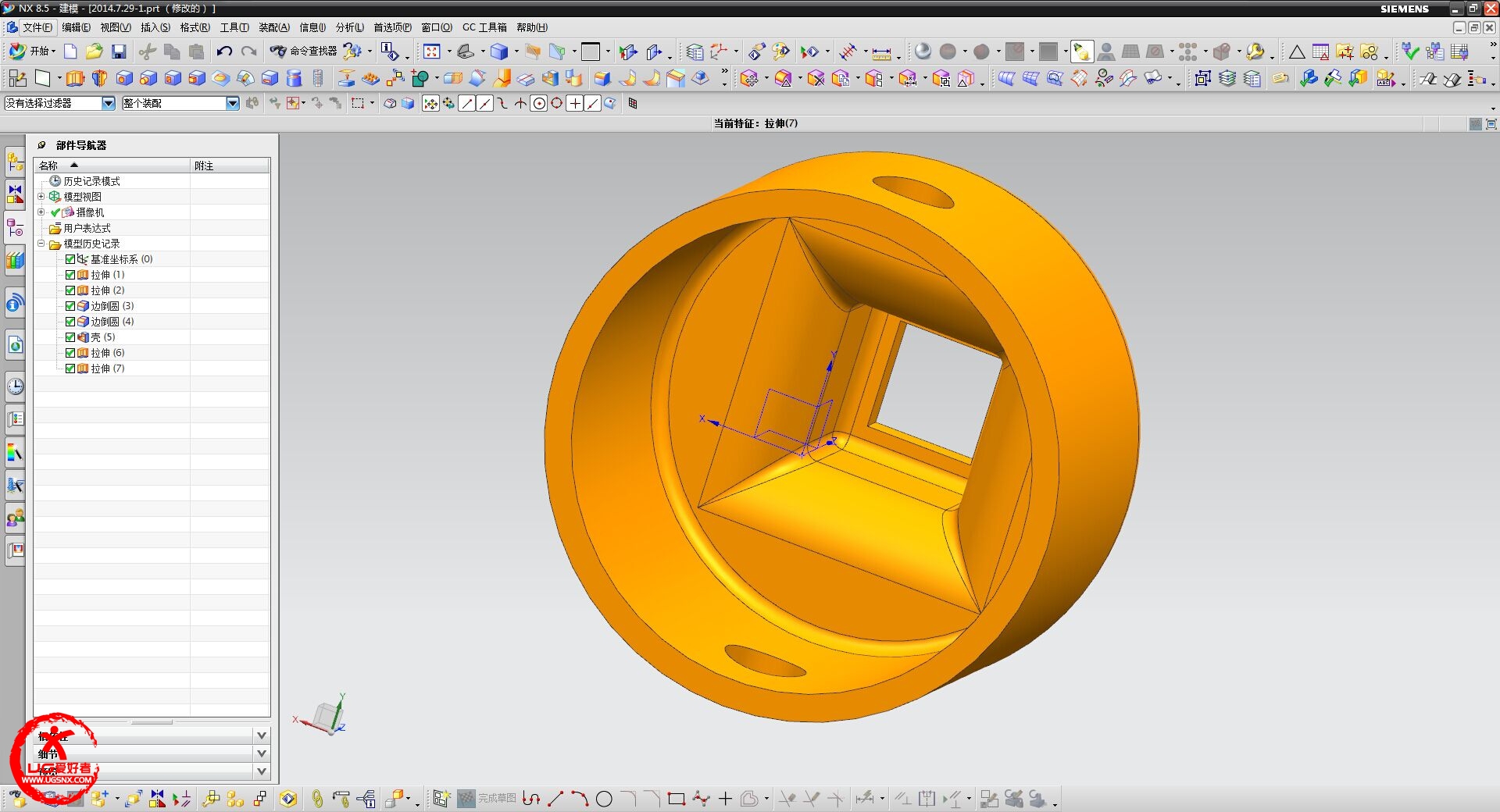Toggle the 拉伸 (7) feature checkbox
This screenshot has width=1500, height=812.
click(70, 369)
